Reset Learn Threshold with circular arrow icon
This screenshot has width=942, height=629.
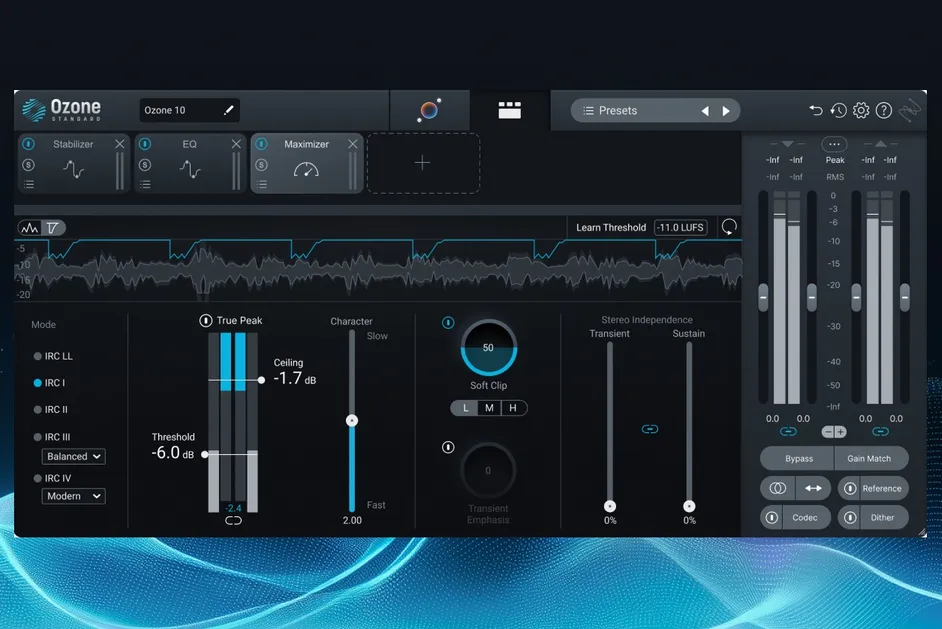[729, 227]
